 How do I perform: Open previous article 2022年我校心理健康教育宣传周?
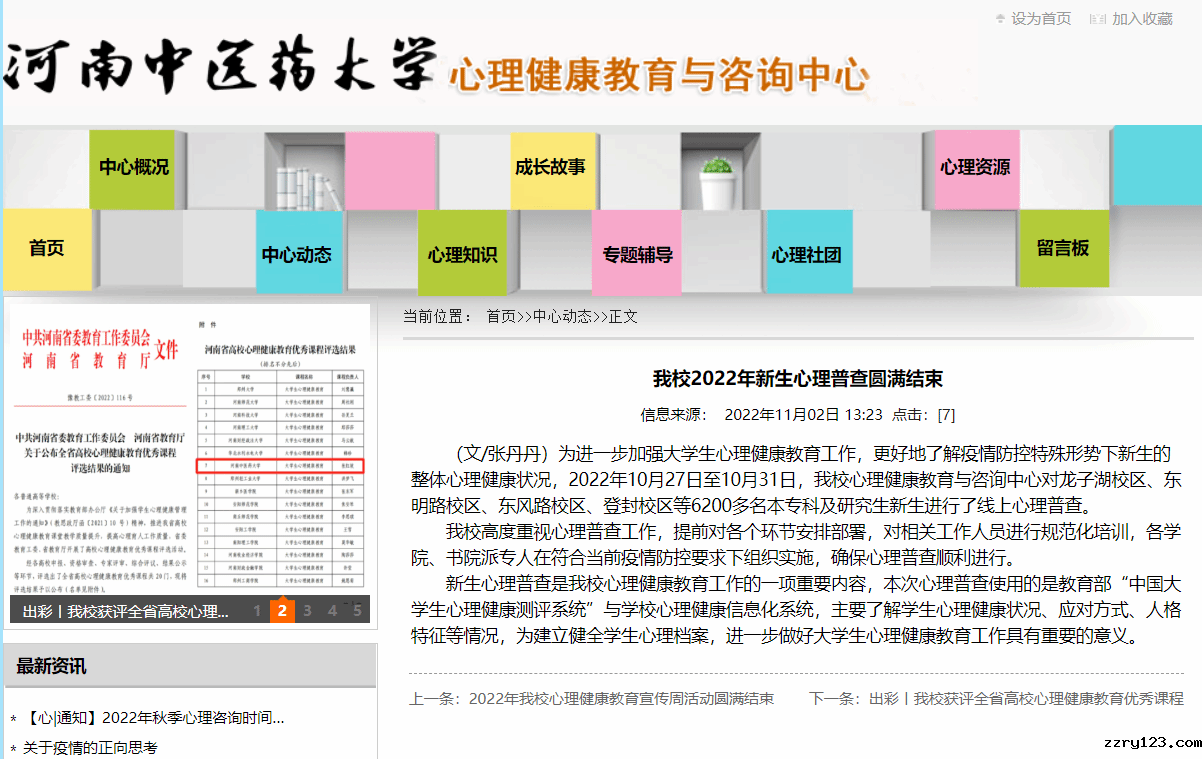(620, 699)
